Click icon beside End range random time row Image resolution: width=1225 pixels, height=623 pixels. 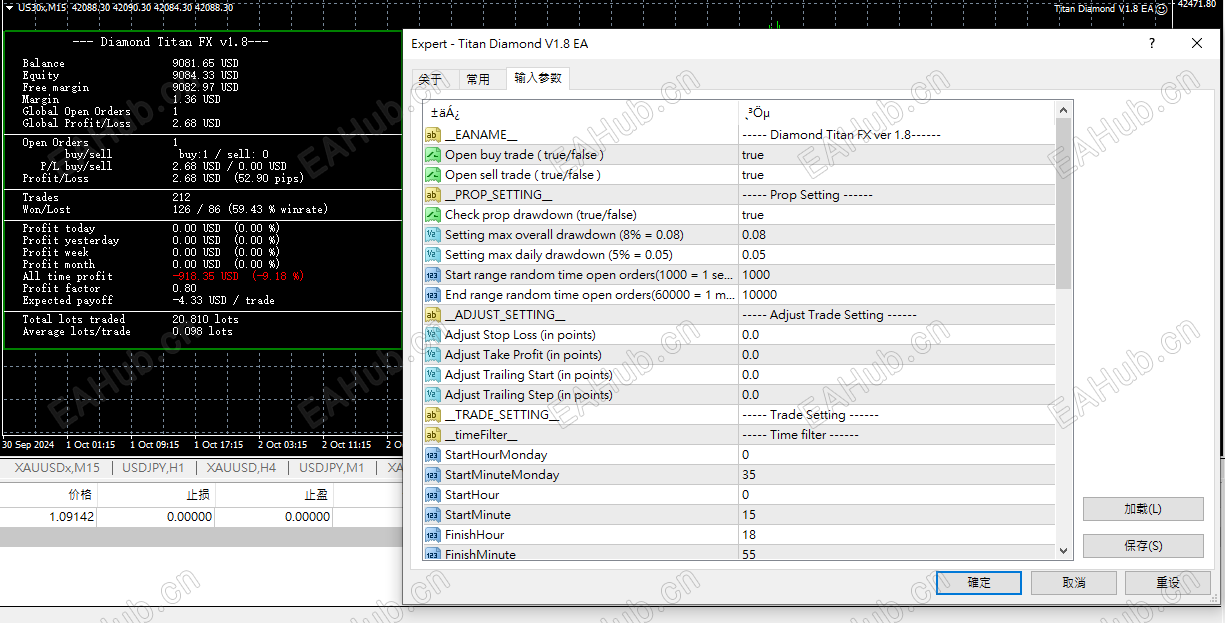432,295
